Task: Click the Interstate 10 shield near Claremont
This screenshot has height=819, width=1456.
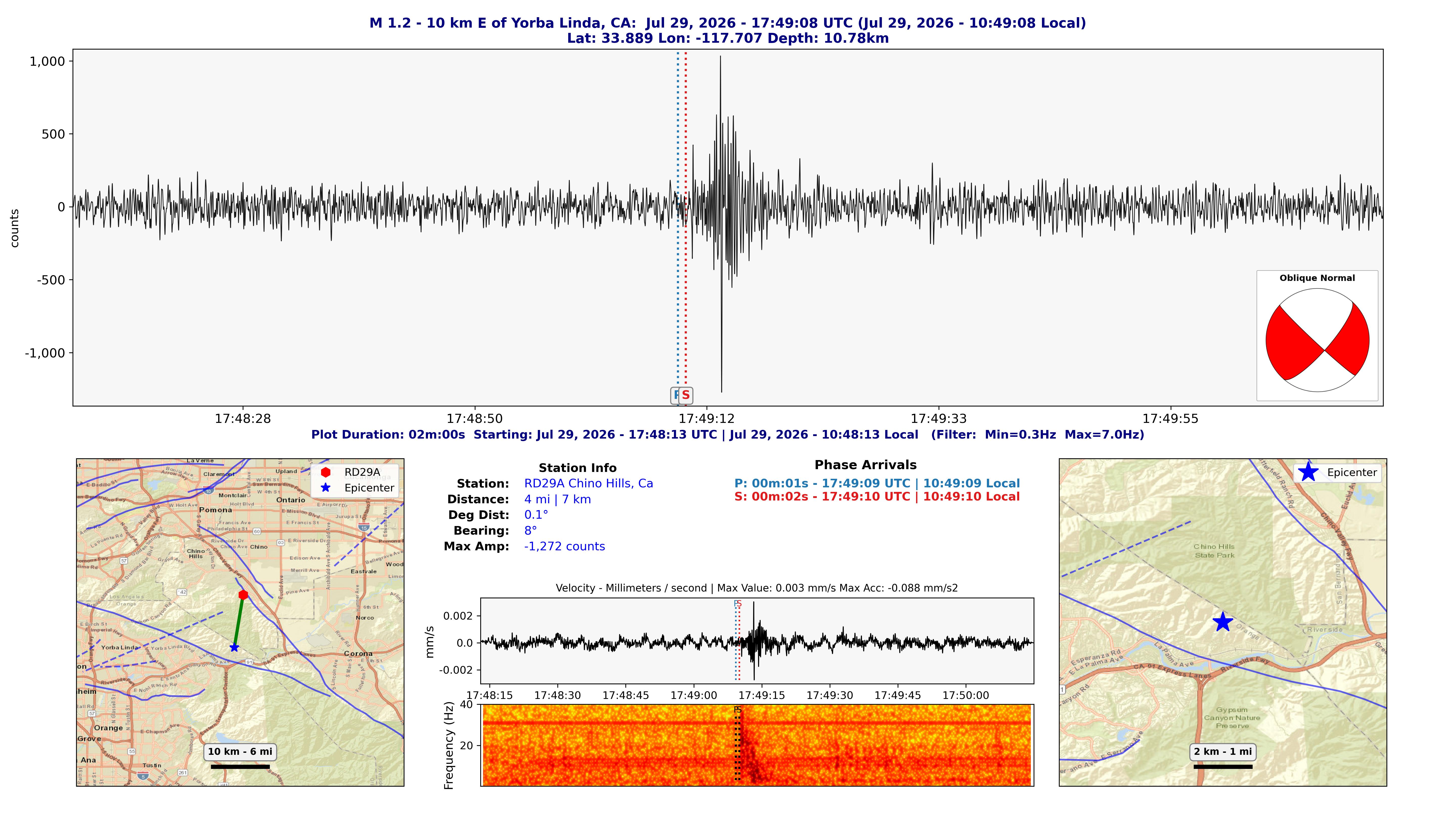Action: pos(208,491)
